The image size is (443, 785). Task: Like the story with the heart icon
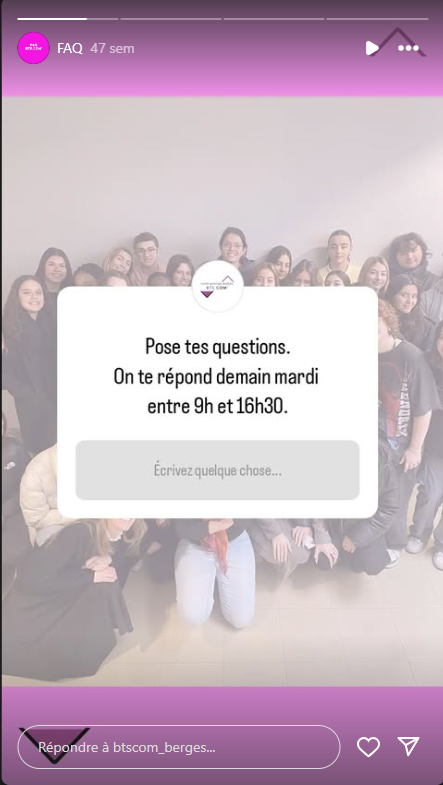[x=368, y=747]
